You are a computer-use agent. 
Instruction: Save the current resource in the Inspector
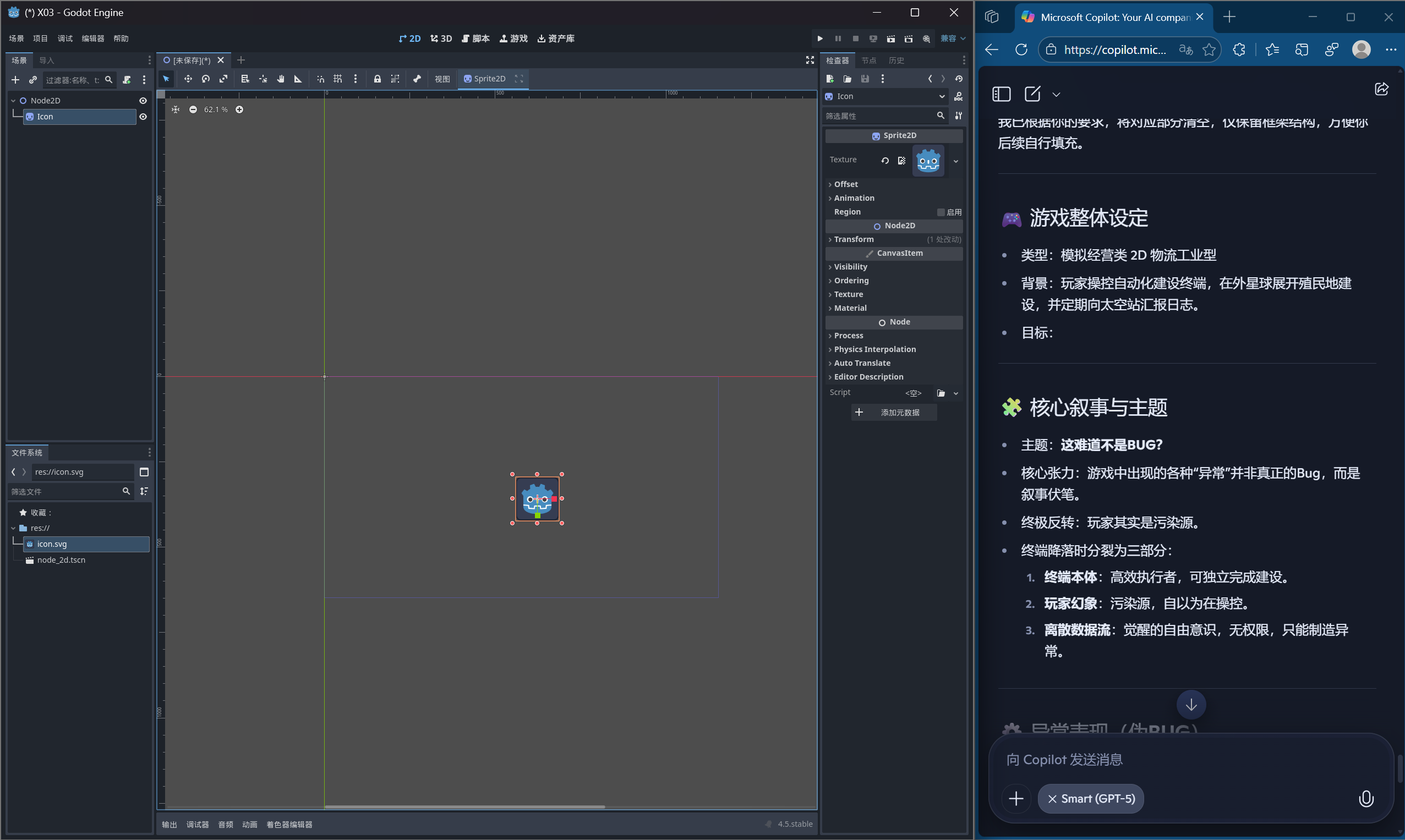[x=865, y=79]
